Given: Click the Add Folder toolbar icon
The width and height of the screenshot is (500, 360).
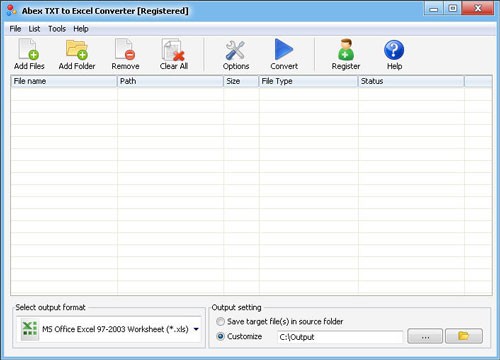Looking at the screenshot, I should (x=77, y=54).
